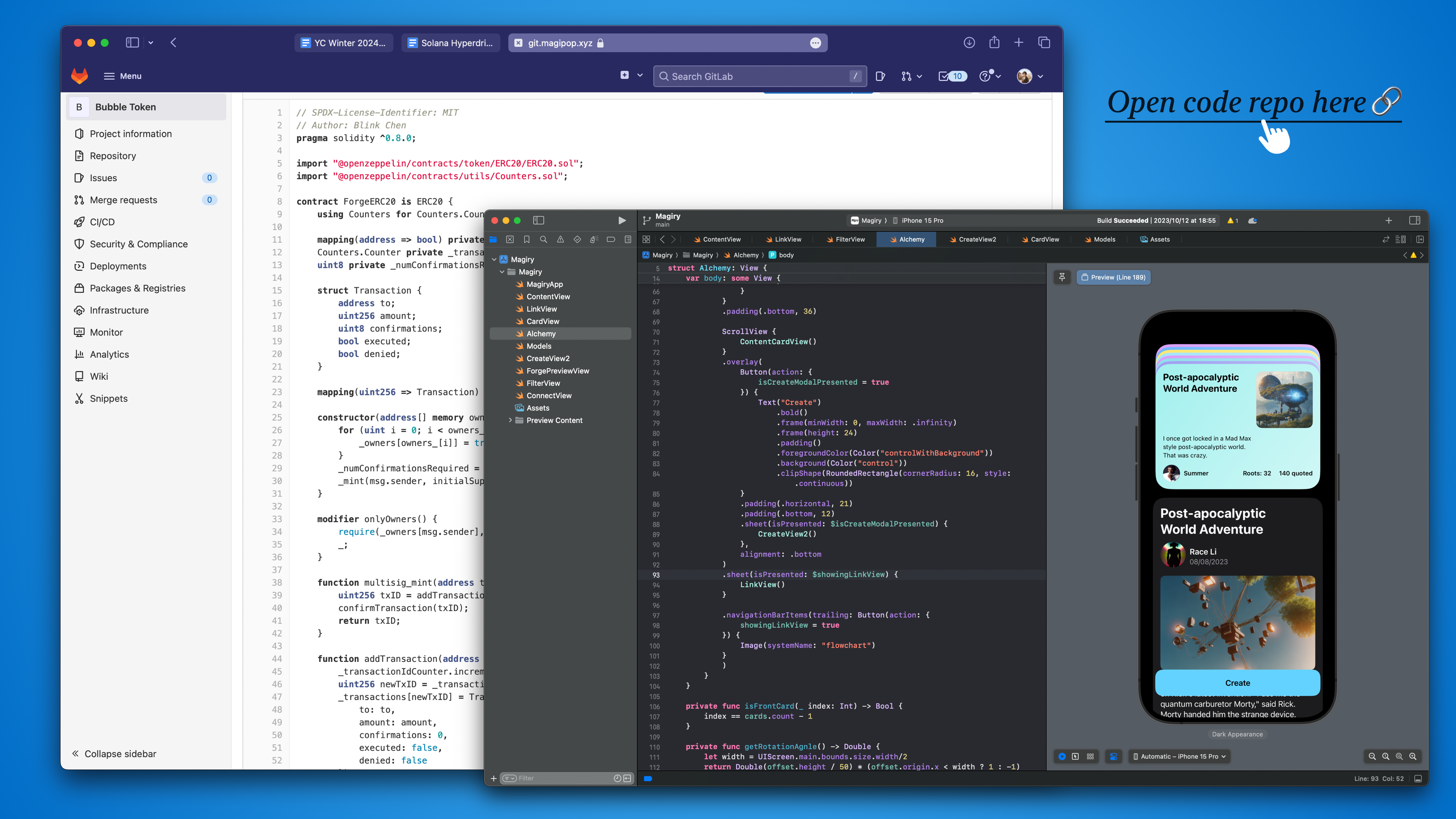Run the Xcode project with play button

(x=622, y=220)
